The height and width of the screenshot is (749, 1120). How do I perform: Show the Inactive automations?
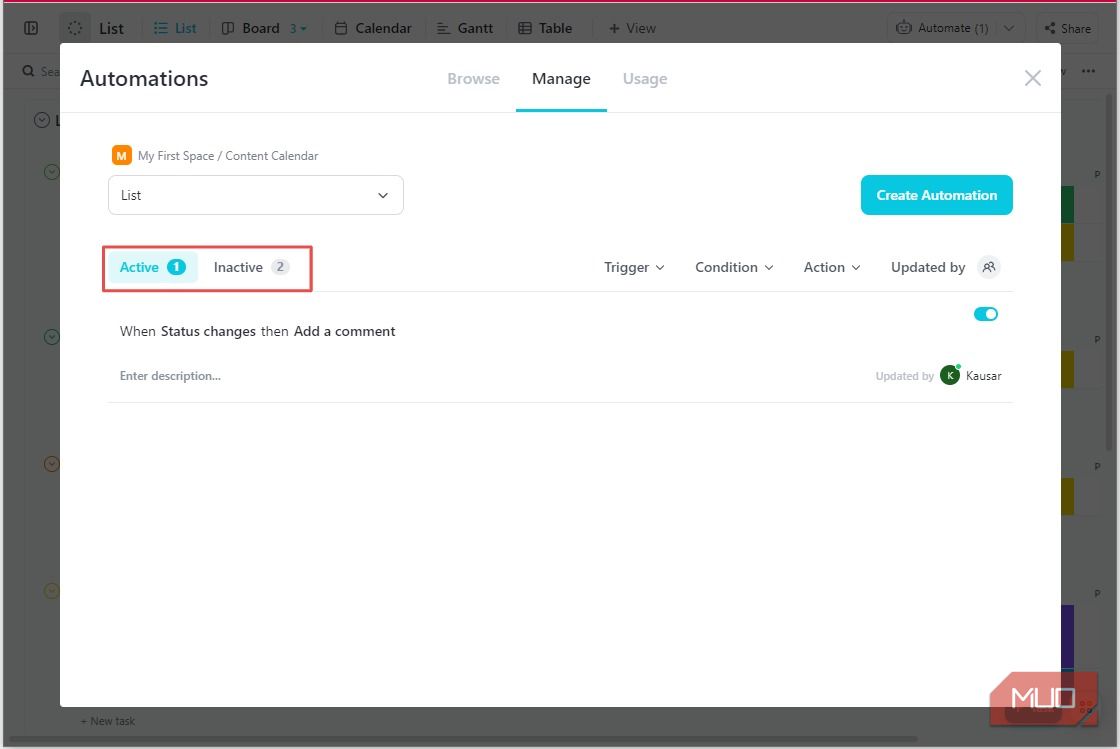(250, 267)
